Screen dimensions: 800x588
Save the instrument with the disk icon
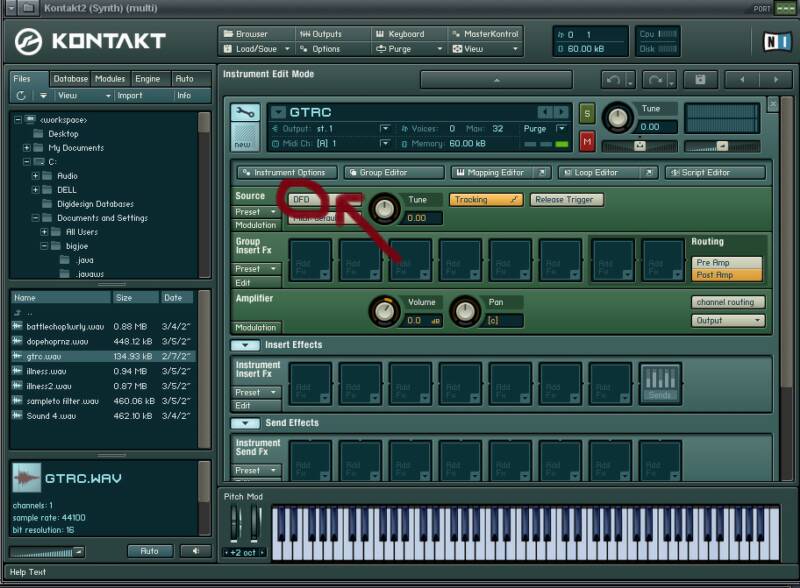pos(700,80)
